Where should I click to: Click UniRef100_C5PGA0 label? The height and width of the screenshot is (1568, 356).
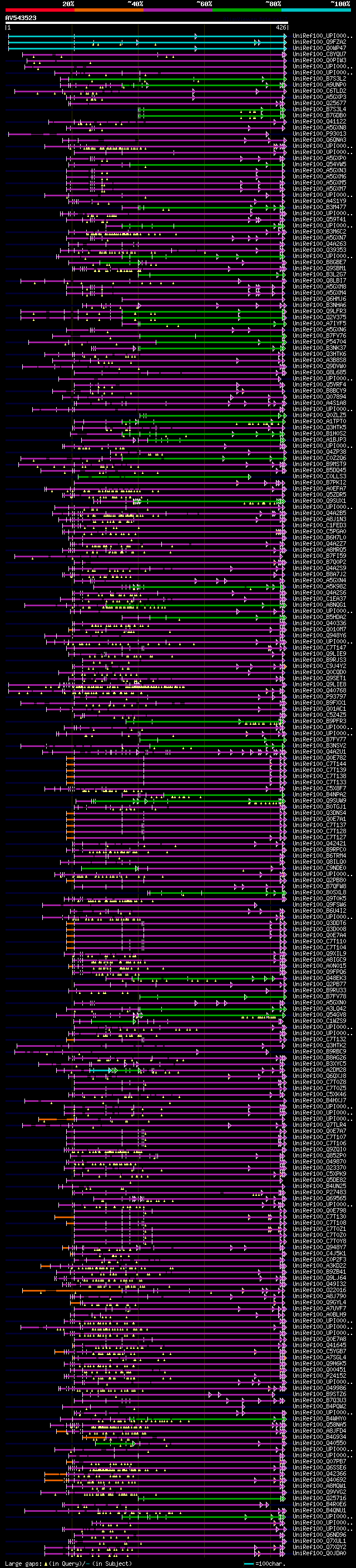point(319,531)
